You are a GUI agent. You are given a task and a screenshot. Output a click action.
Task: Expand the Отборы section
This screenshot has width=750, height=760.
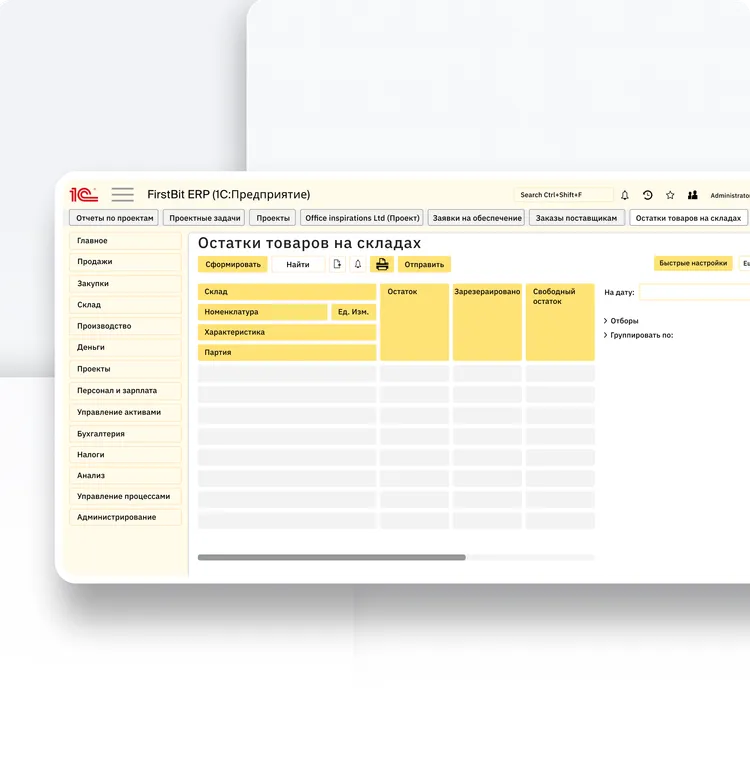606,321
